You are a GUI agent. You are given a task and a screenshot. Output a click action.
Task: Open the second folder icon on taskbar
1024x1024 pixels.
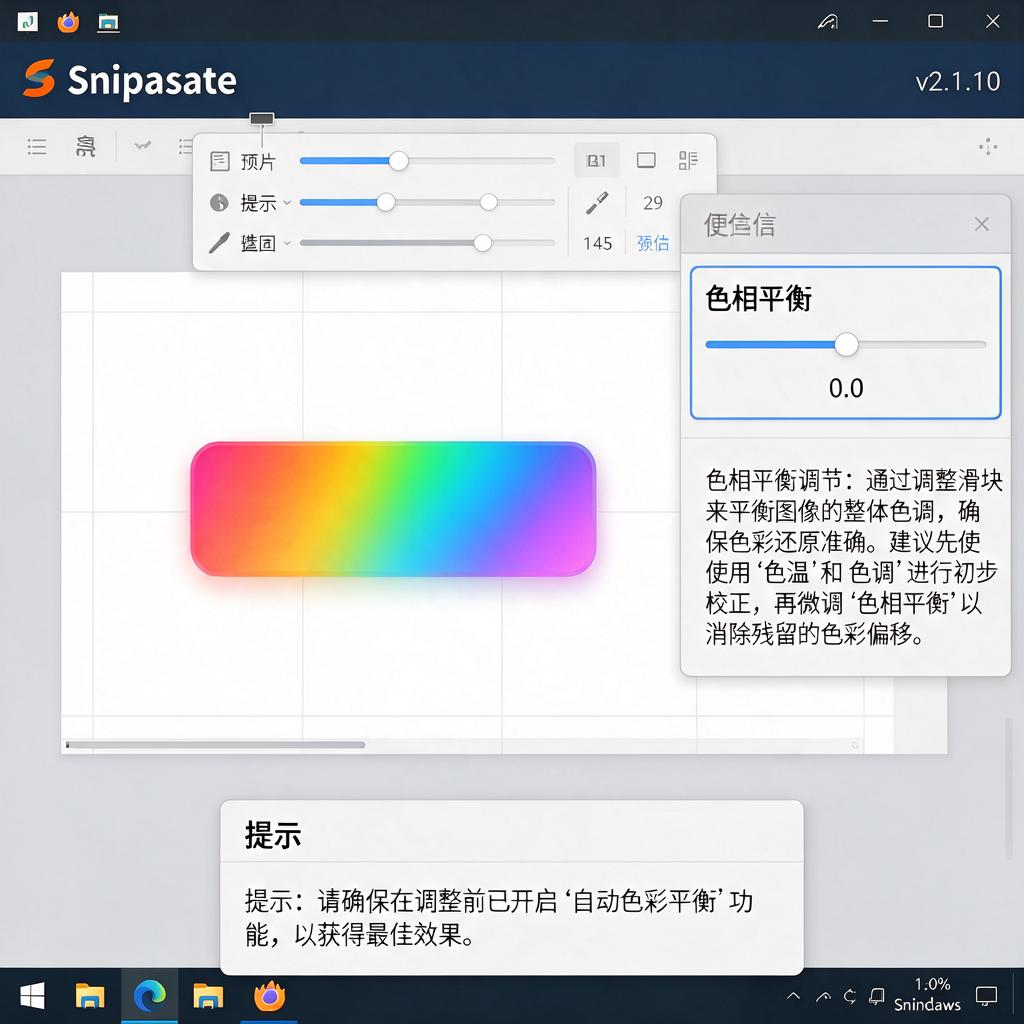(208, 996)
